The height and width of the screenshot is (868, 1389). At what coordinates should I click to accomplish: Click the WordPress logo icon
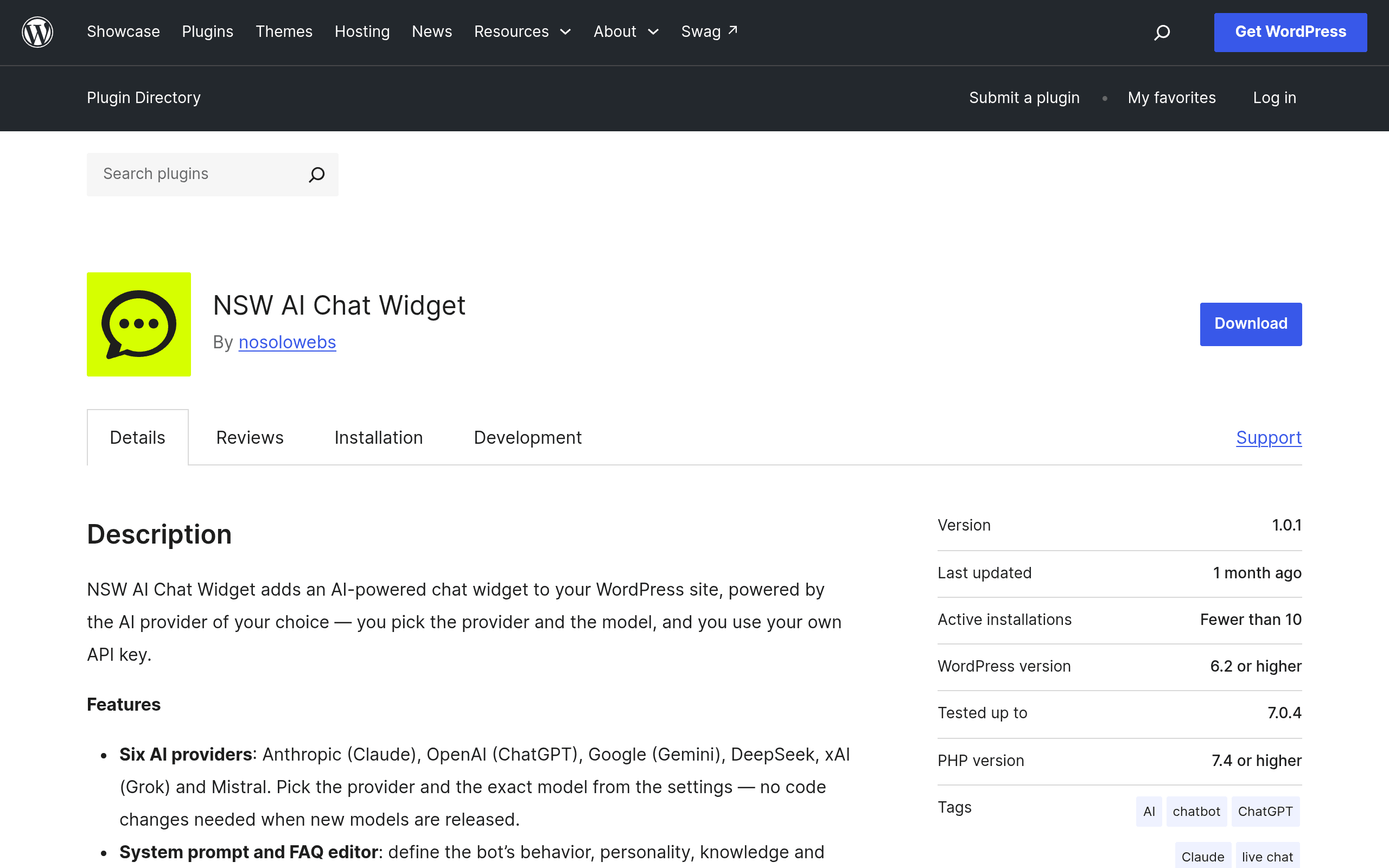point(37,32)
